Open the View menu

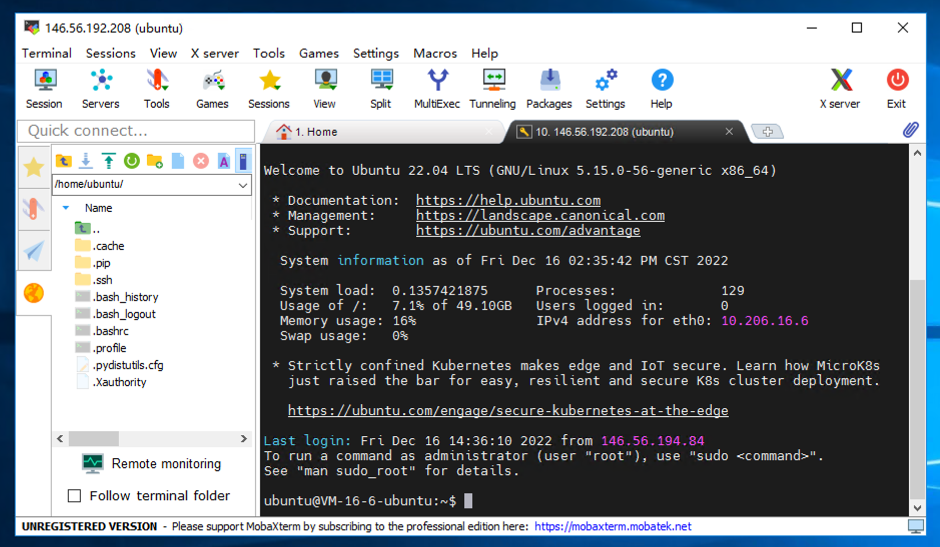[x=163, y=53]
